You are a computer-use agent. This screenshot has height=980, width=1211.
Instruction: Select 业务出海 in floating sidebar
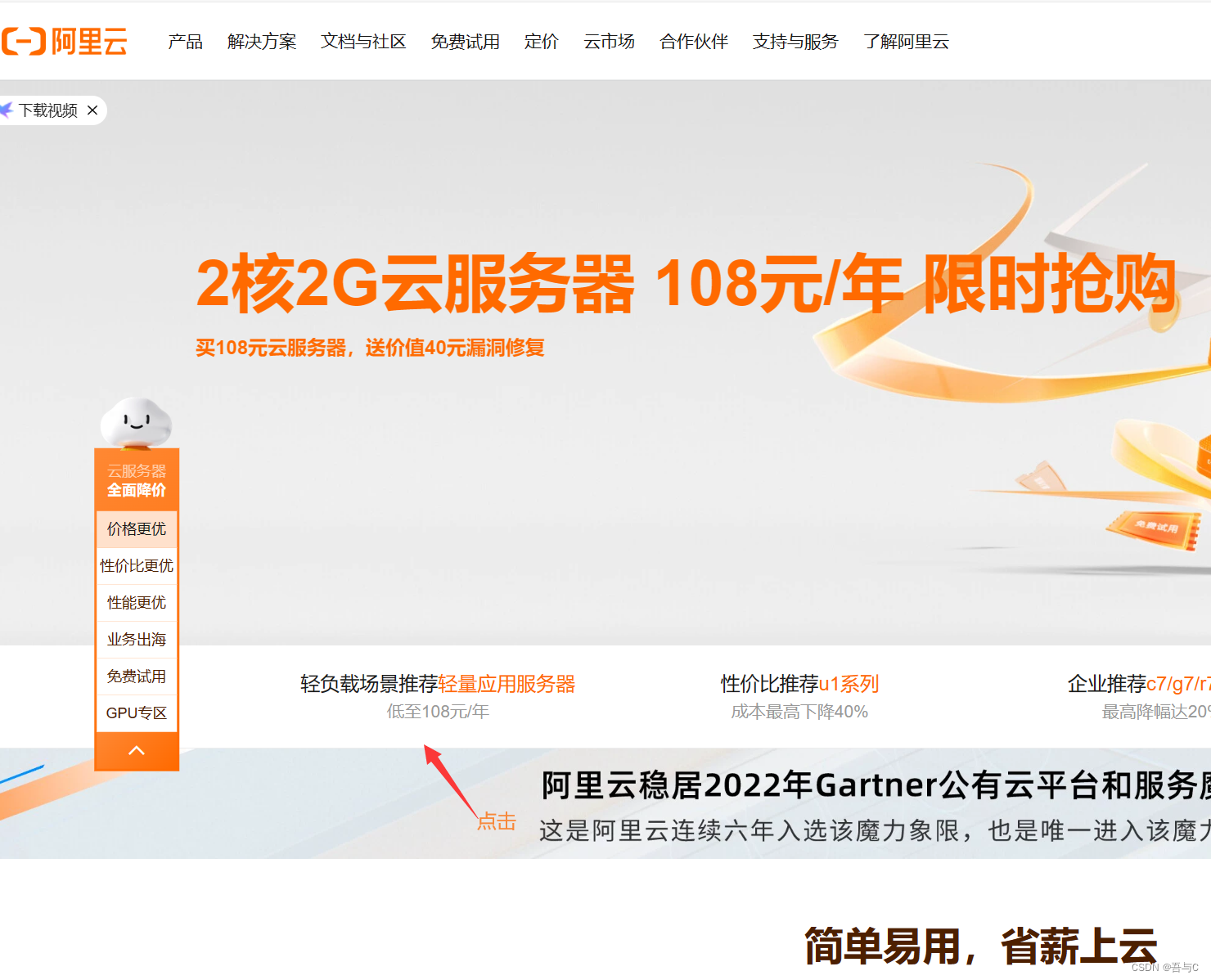137,640
